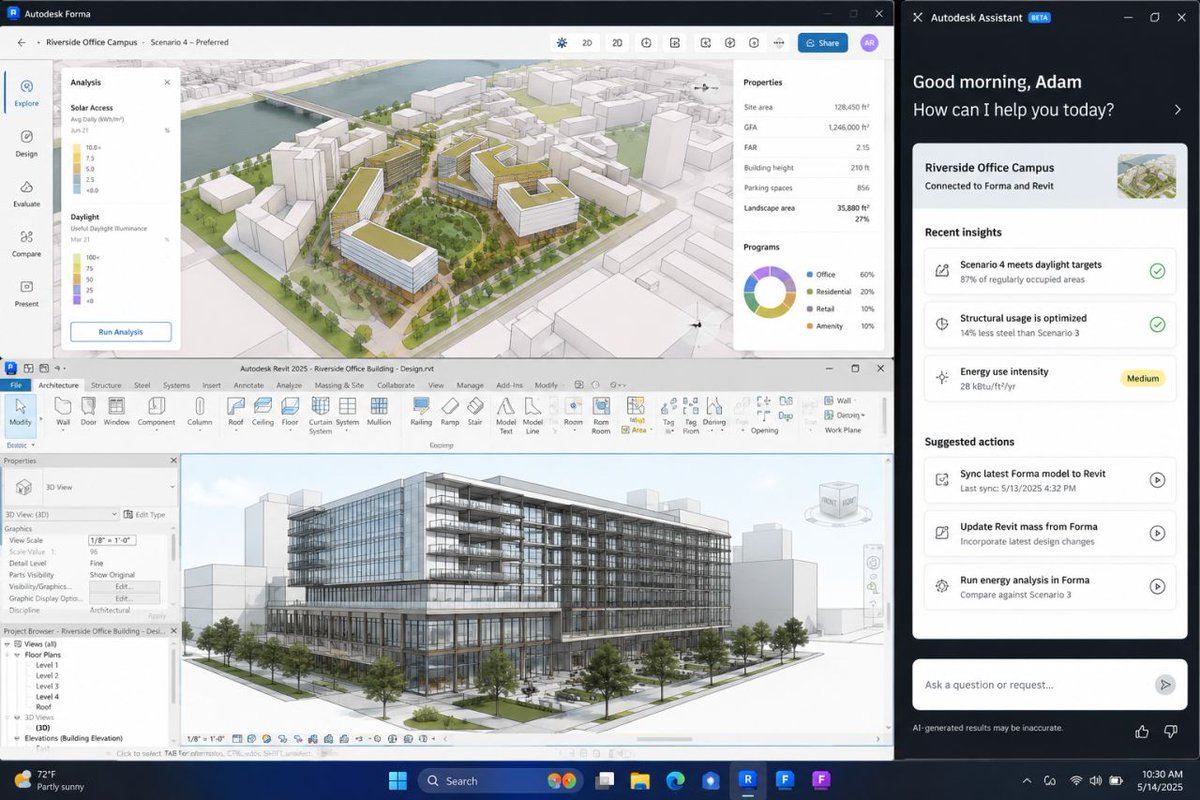1200x800 pixels.
Task: Open Evaluate in Forma sidebar
Action: (26, 194)
